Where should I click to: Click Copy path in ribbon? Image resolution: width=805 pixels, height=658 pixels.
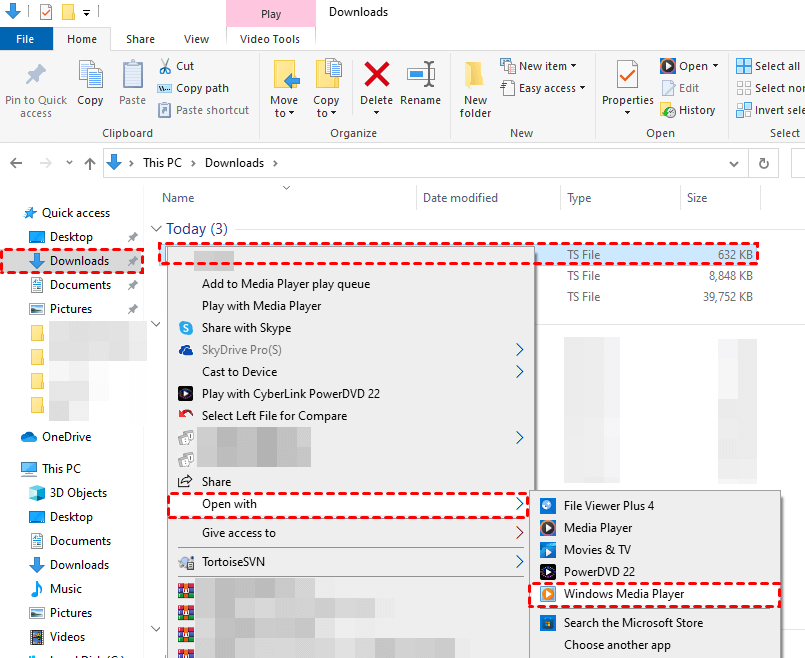(193, 88)
